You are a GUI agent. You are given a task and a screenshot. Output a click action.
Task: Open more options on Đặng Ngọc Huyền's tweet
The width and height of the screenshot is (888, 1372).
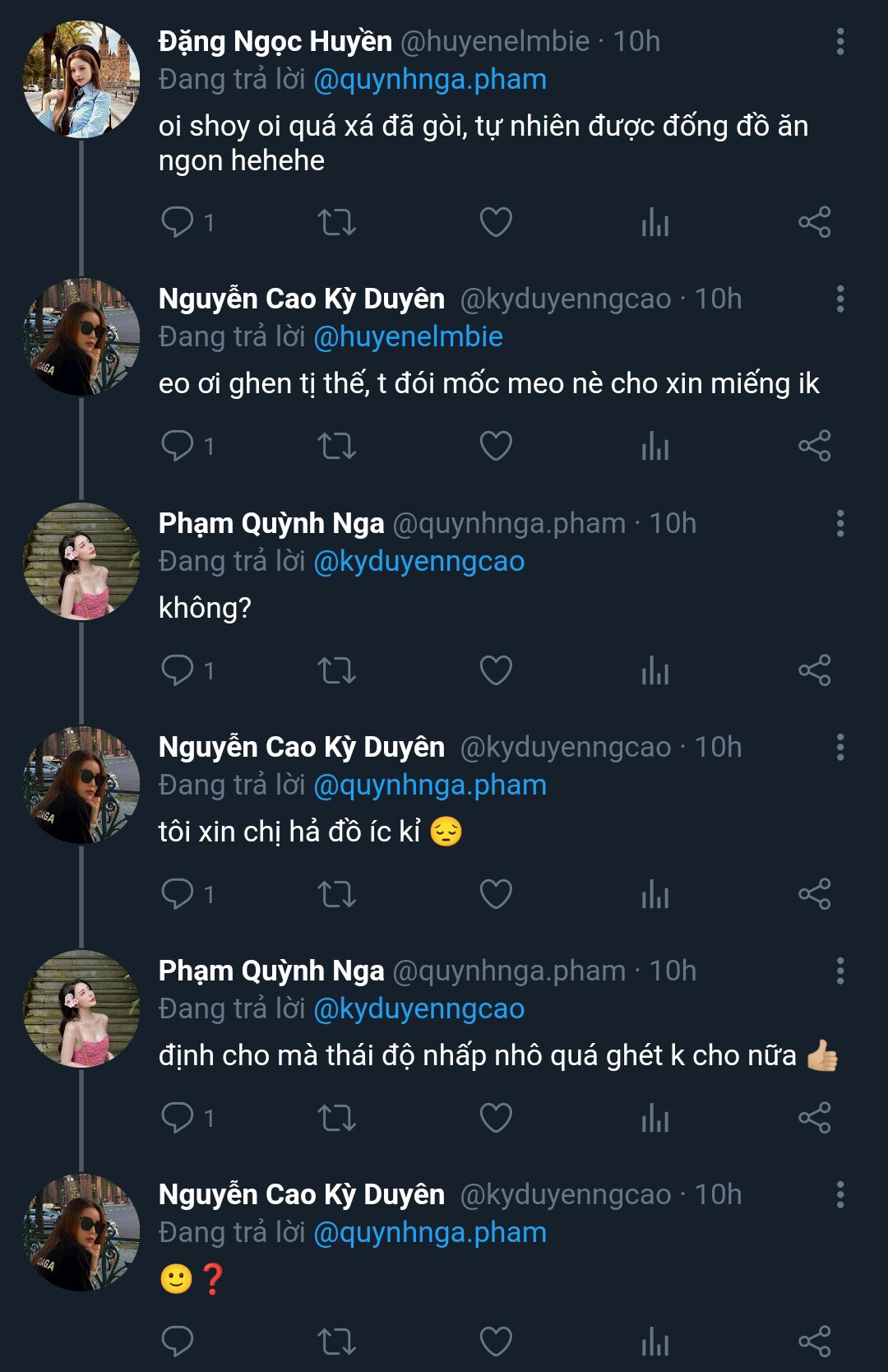839,41
